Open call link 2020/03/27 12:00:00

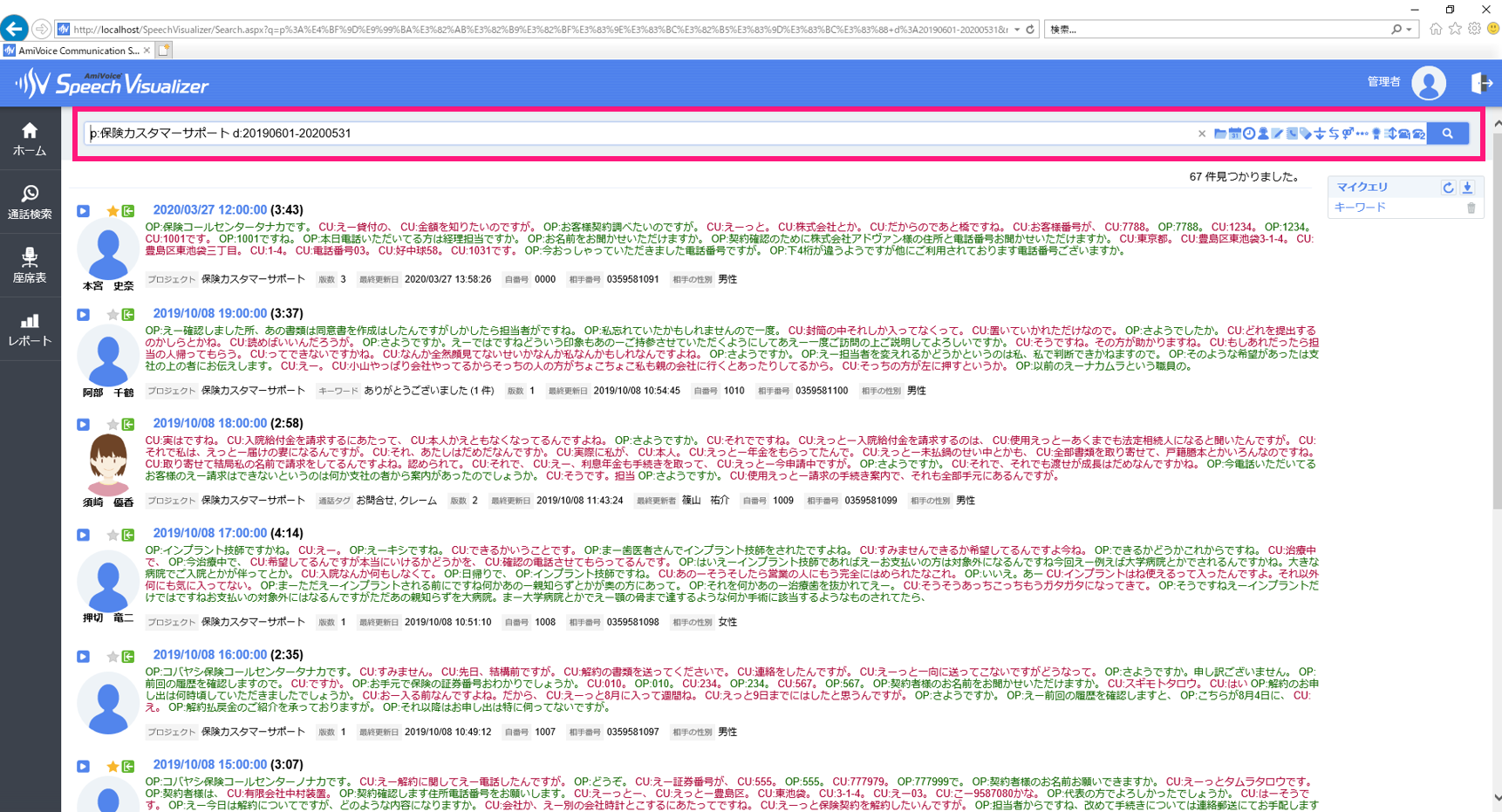point(209,210)
